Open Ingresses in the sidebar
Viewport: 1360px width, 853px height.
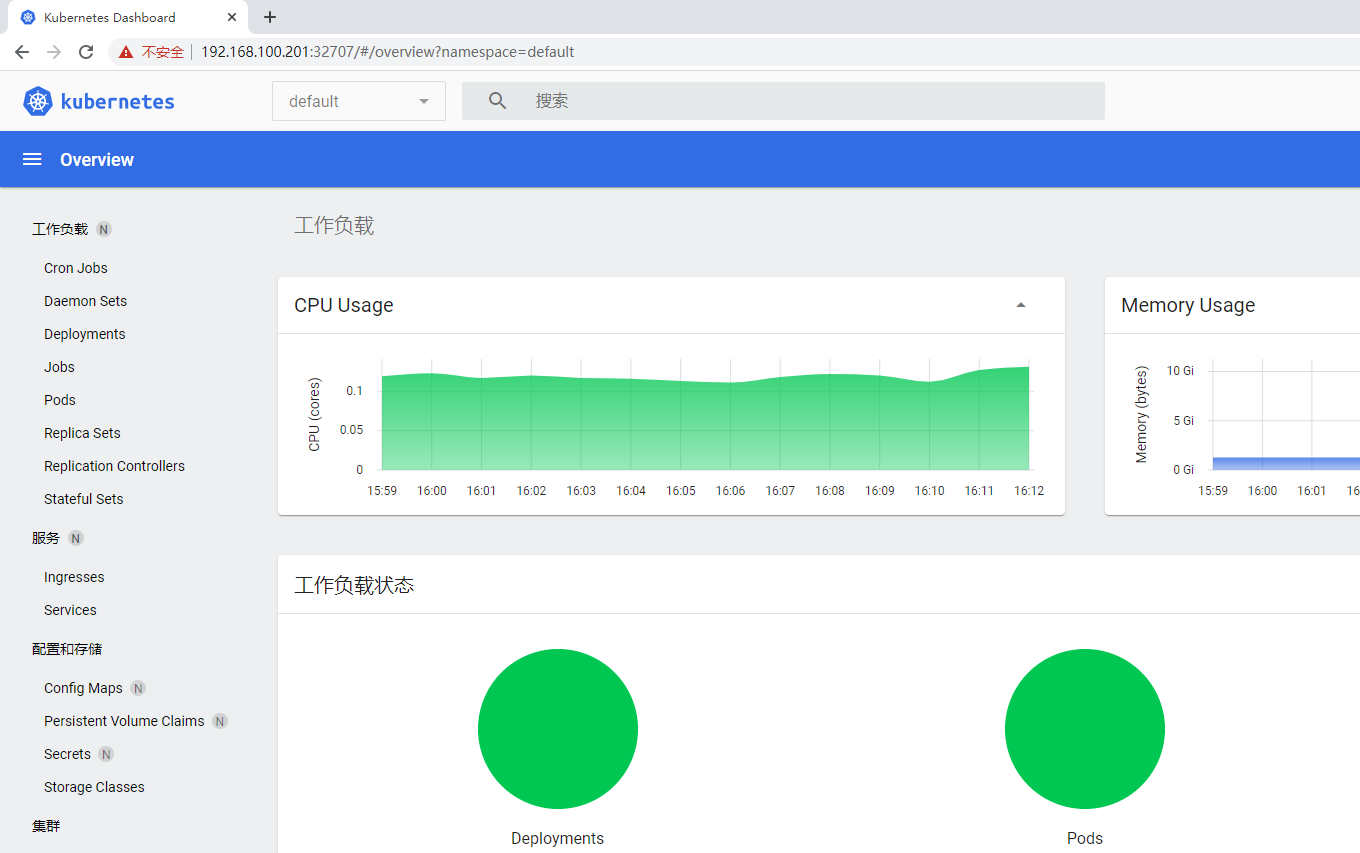[74, 577]
